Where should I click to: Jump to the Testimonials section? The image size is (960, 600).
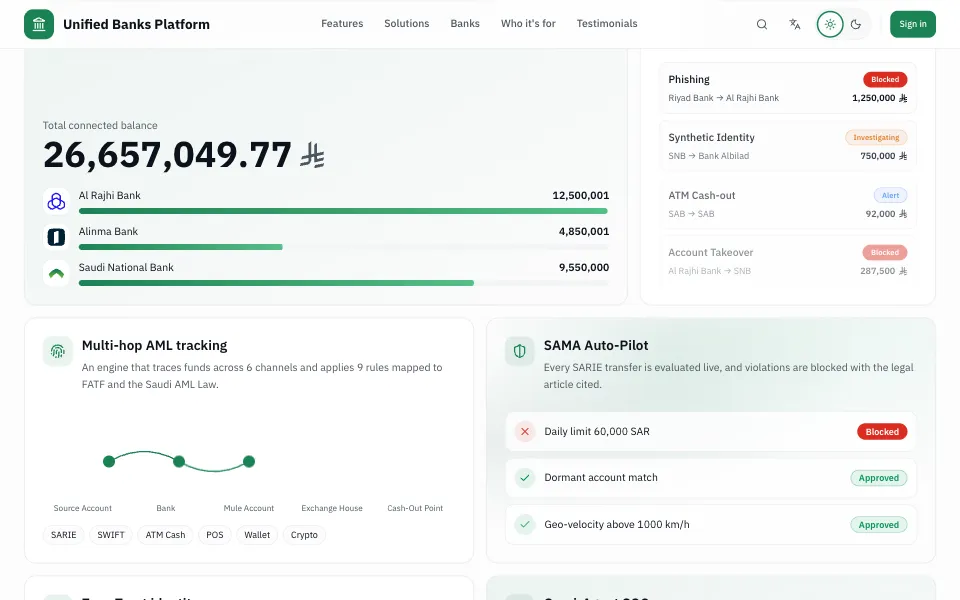[607, 24]
